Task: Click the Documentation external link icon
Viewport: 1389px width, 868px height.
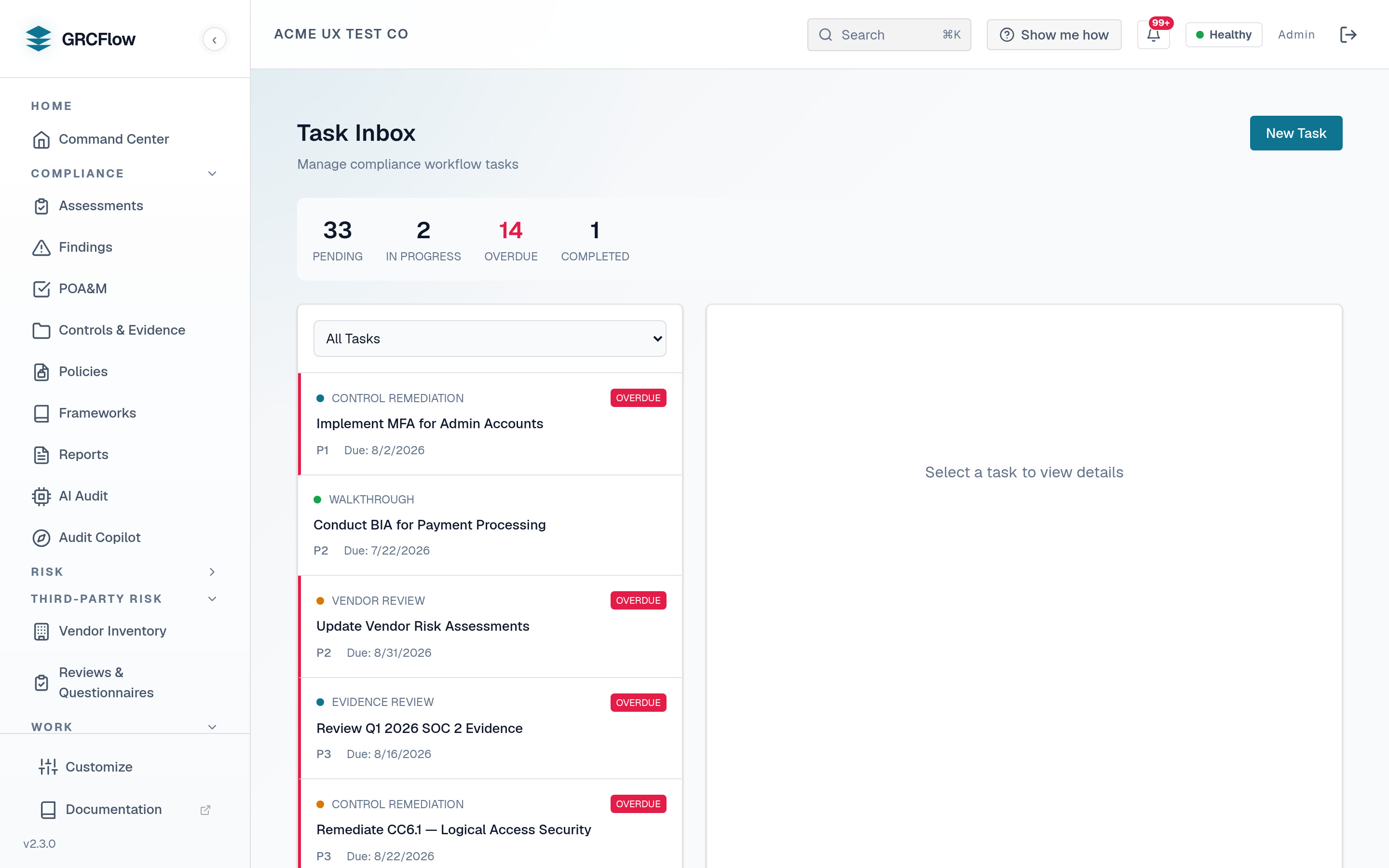Action: tap(205, 810)
